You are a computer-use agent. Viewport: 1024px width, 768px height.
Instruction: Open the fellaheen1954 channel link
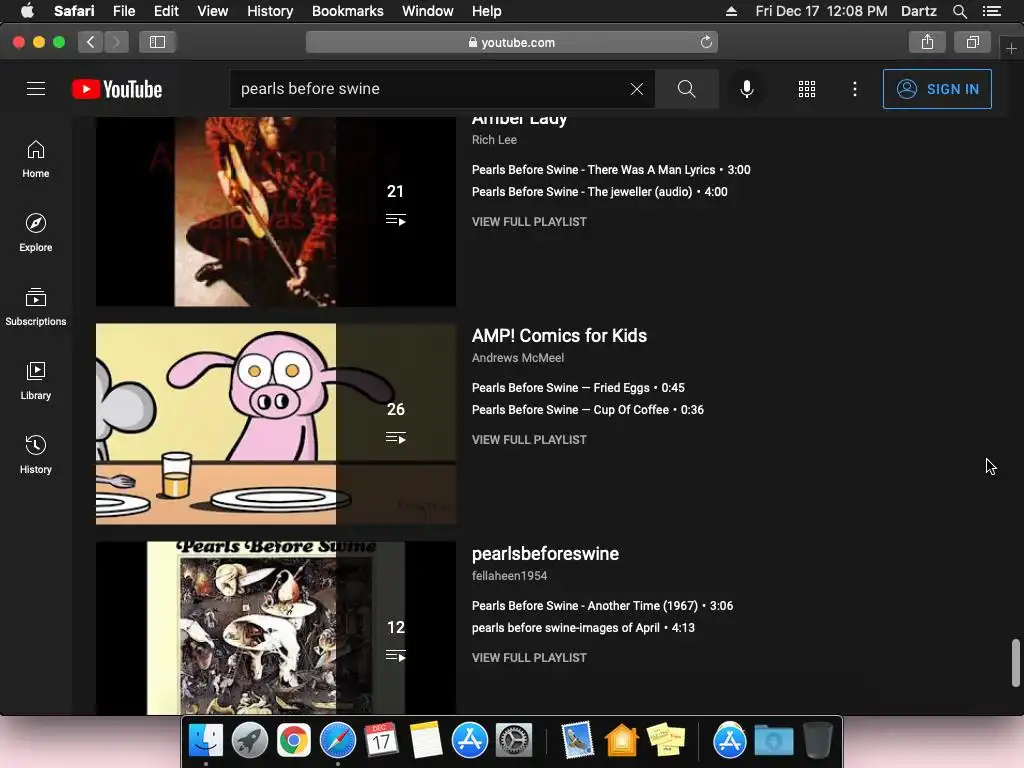[x=509, y=576]
